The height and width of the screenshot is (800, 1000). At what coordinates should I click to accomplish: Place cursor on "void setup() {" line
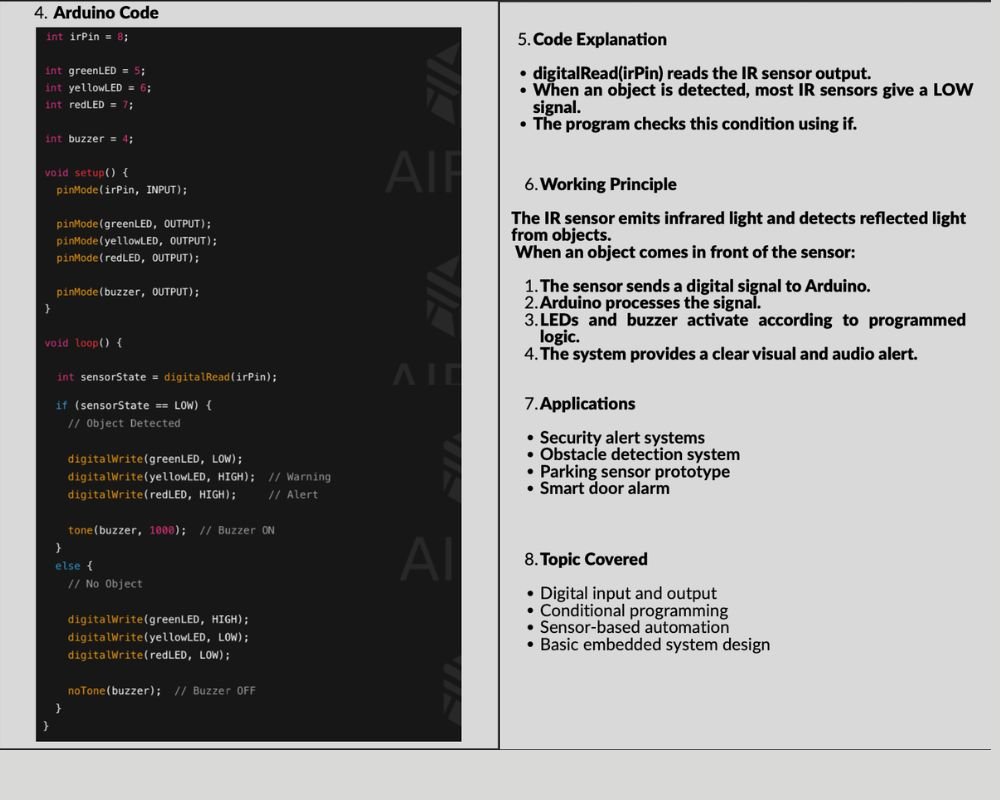pos(86,172)
